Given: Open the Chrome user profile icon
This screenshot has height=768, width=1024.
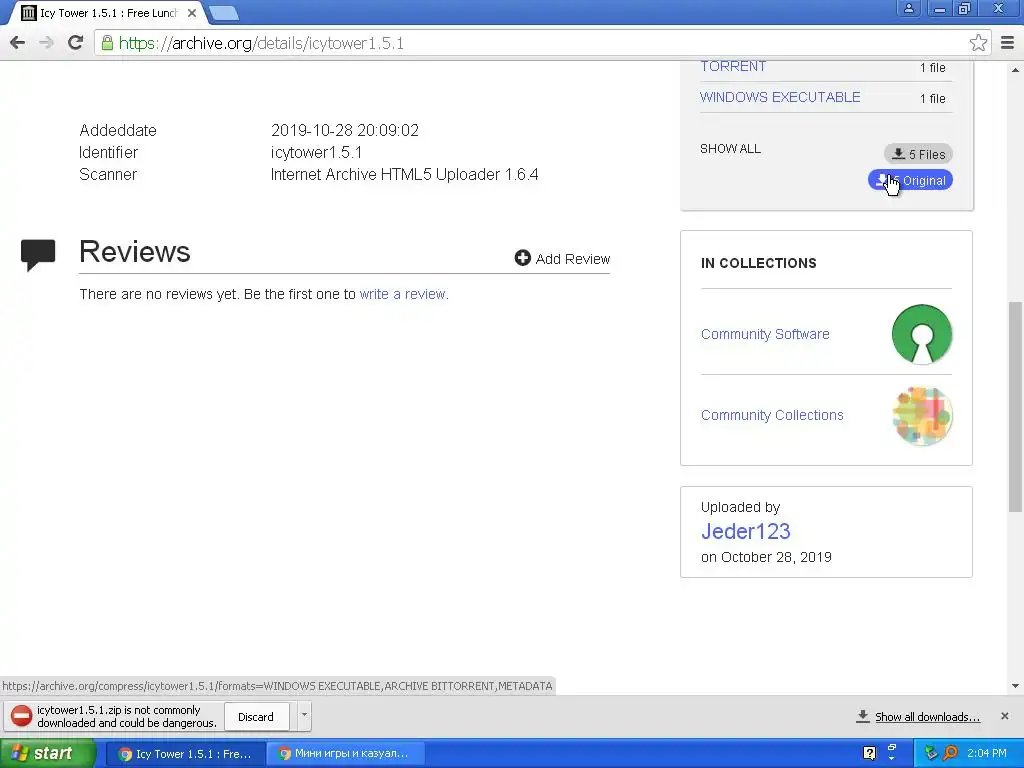Looking at the screenshot, I should 908,8.
